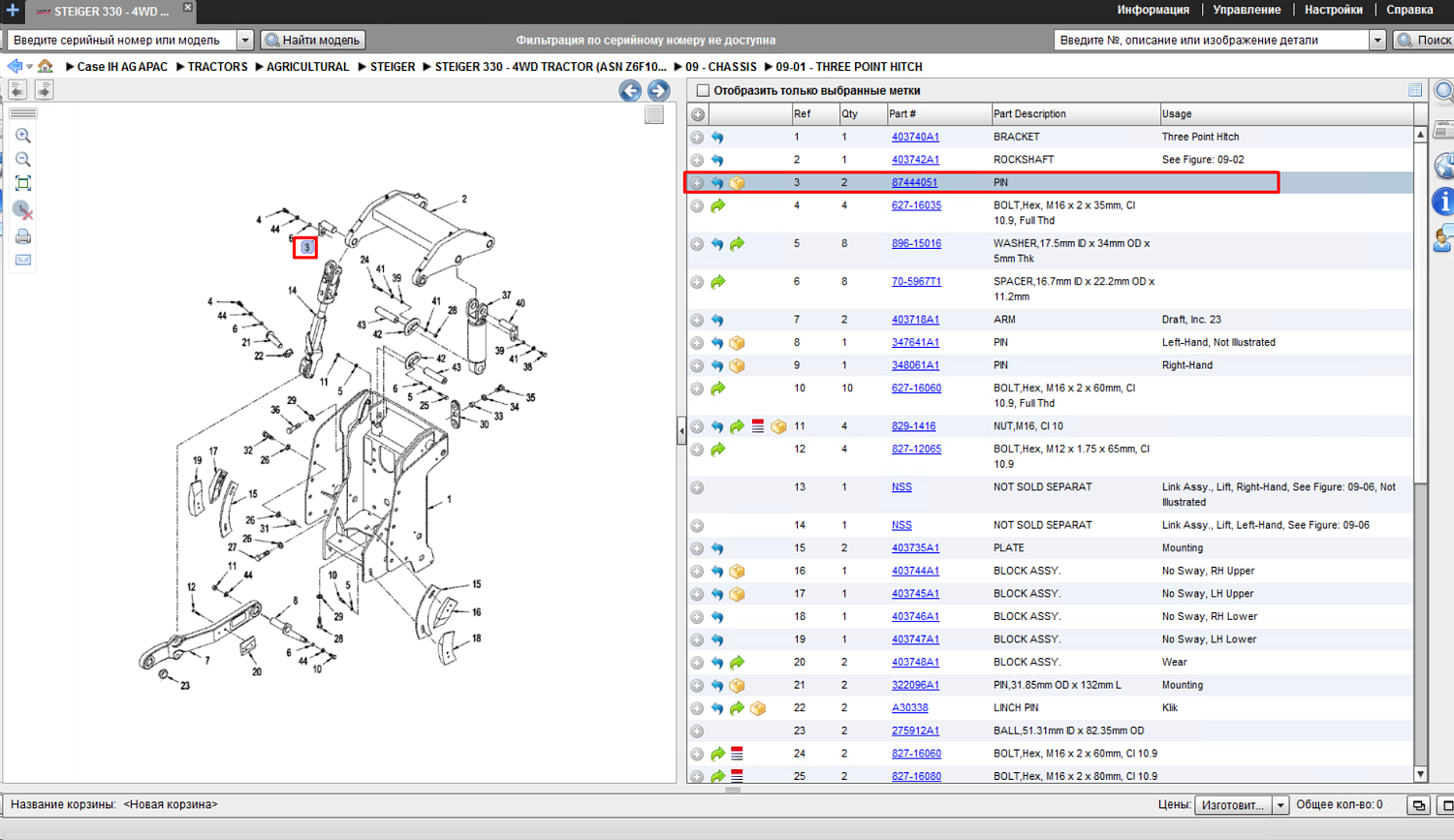Click the add-all plus icon in table header
The width and height of the screenshot is (1454, 840).
(698, 114)
